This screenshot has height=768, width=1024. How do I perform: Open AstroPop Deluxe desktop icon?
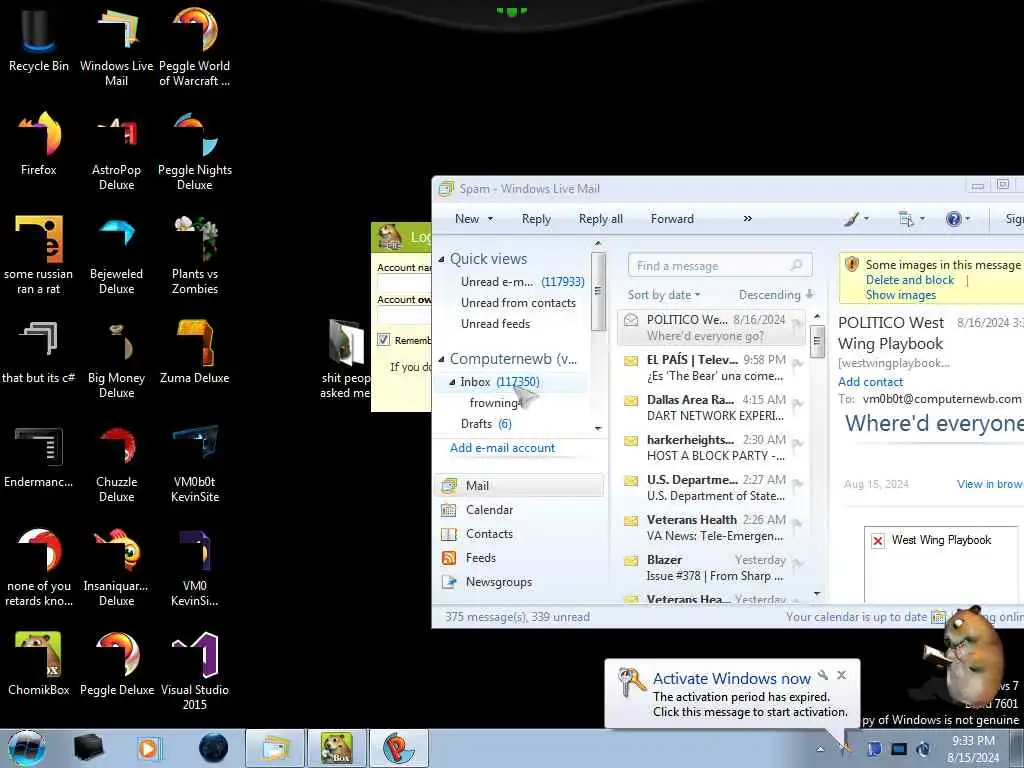(x=116, y=152)
